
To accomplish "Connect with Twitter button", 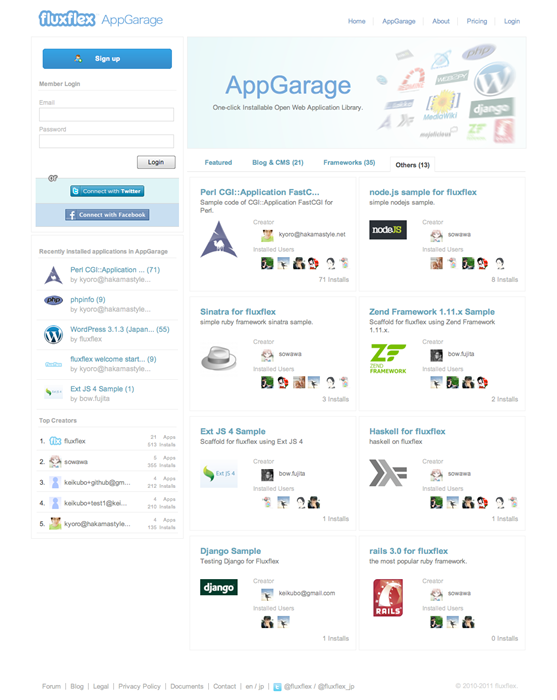I will pyautogui.click(x=107, y=191).
